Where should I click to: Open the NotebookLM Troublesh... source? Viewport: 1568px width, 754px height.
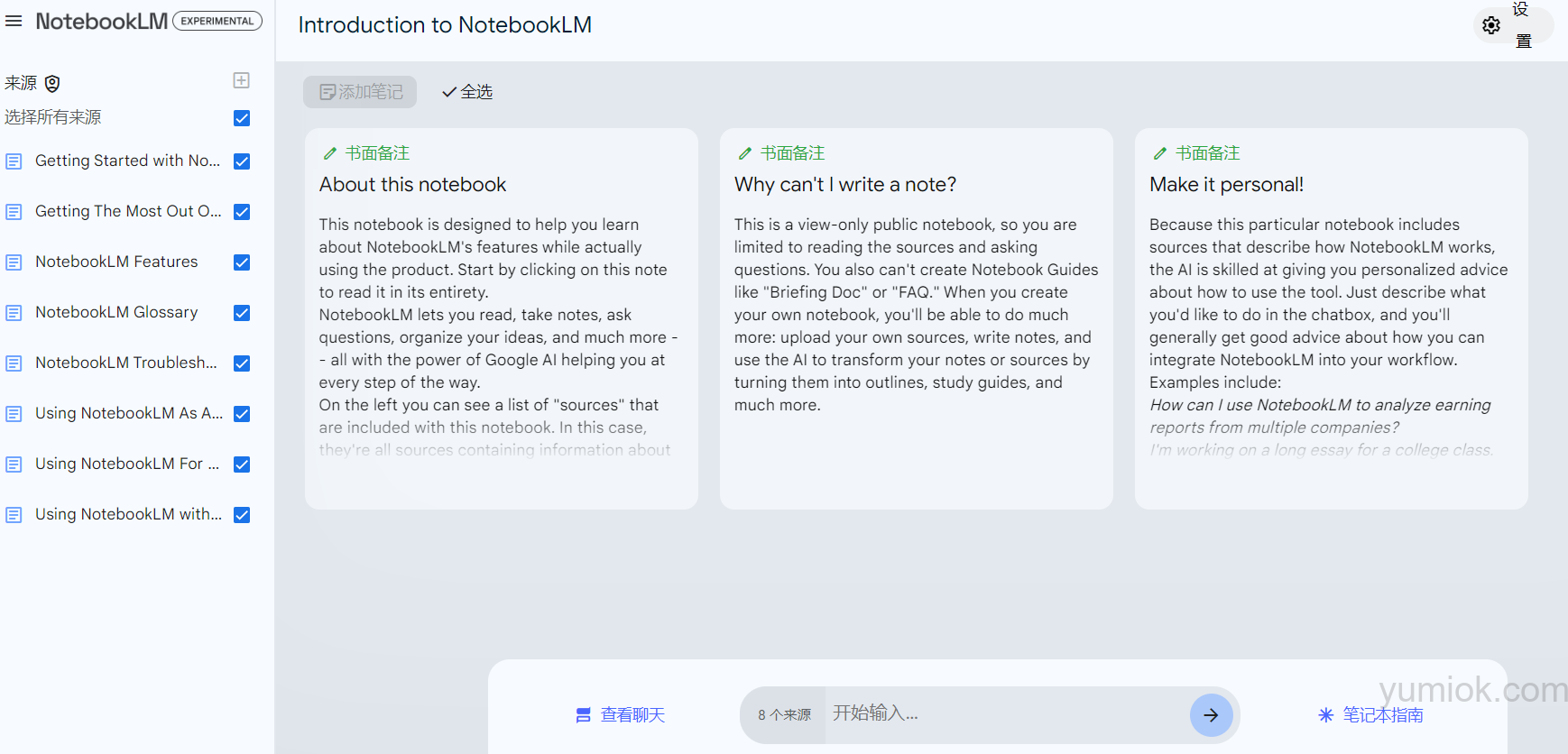pos(126,363)
